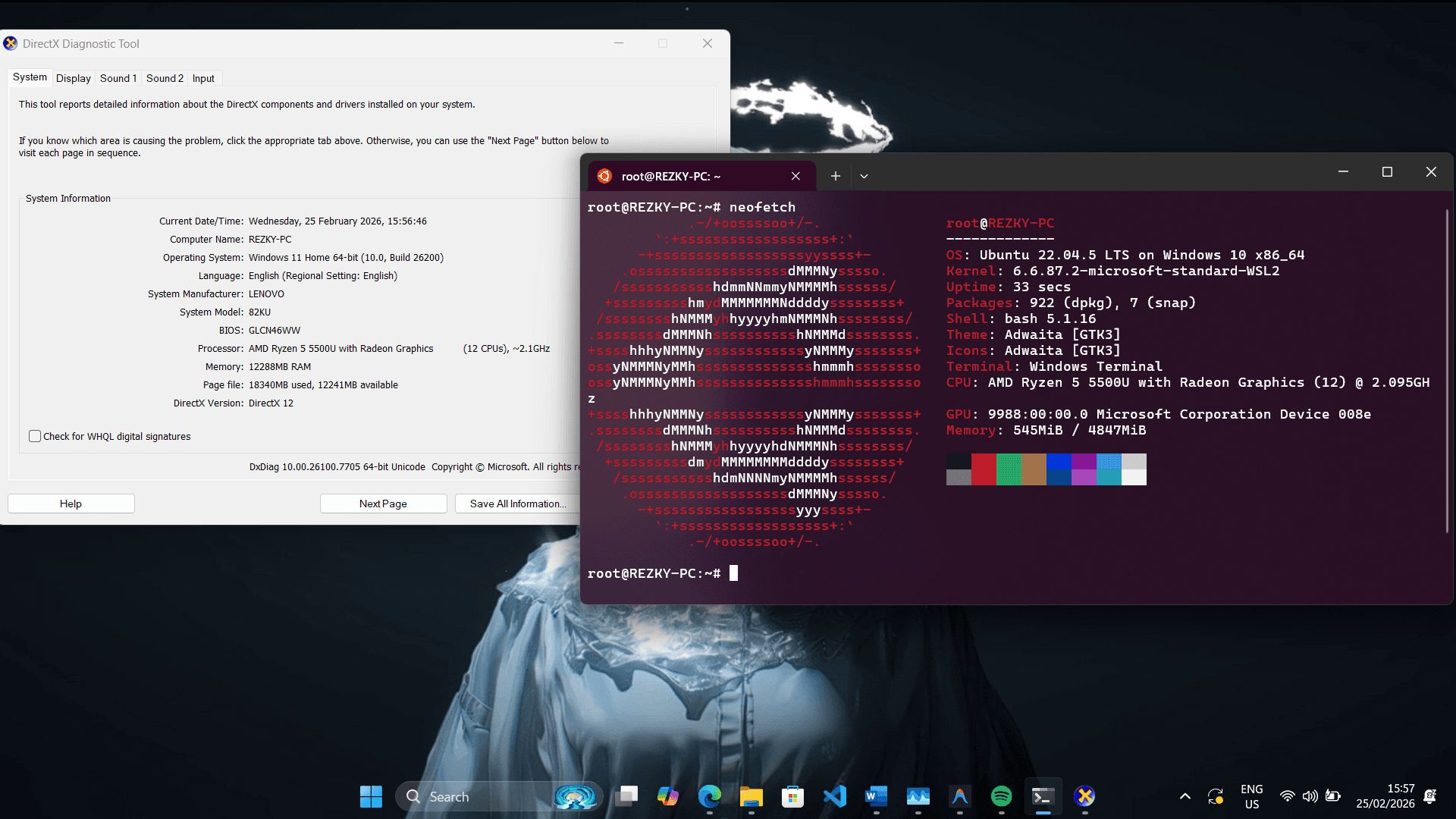Click the Memory value 12288MB RAM
Screen dimensions: 1456x819
(x=280, y=367)
